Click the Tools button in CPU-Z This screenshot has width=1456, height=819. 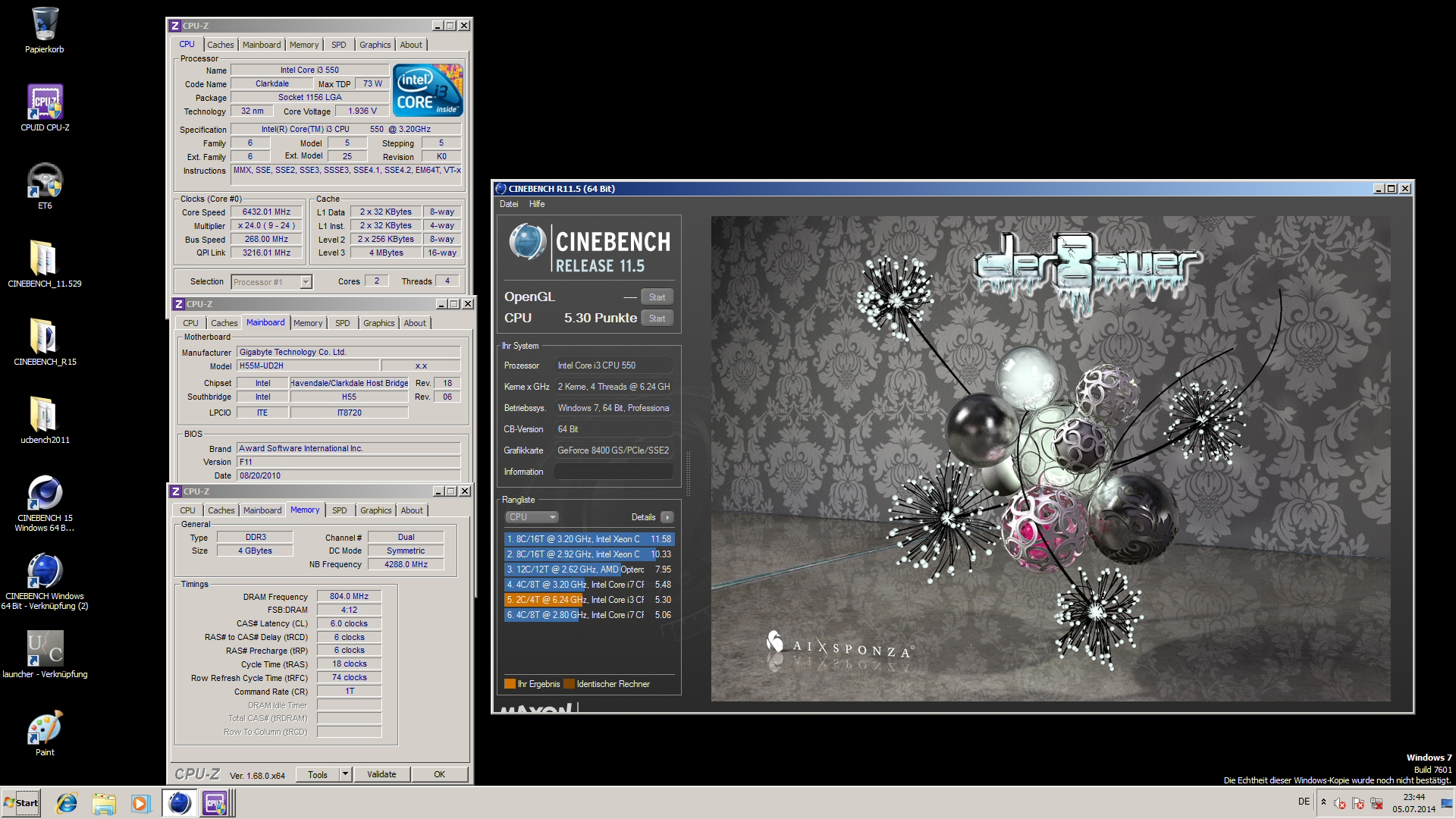(318, 774)
